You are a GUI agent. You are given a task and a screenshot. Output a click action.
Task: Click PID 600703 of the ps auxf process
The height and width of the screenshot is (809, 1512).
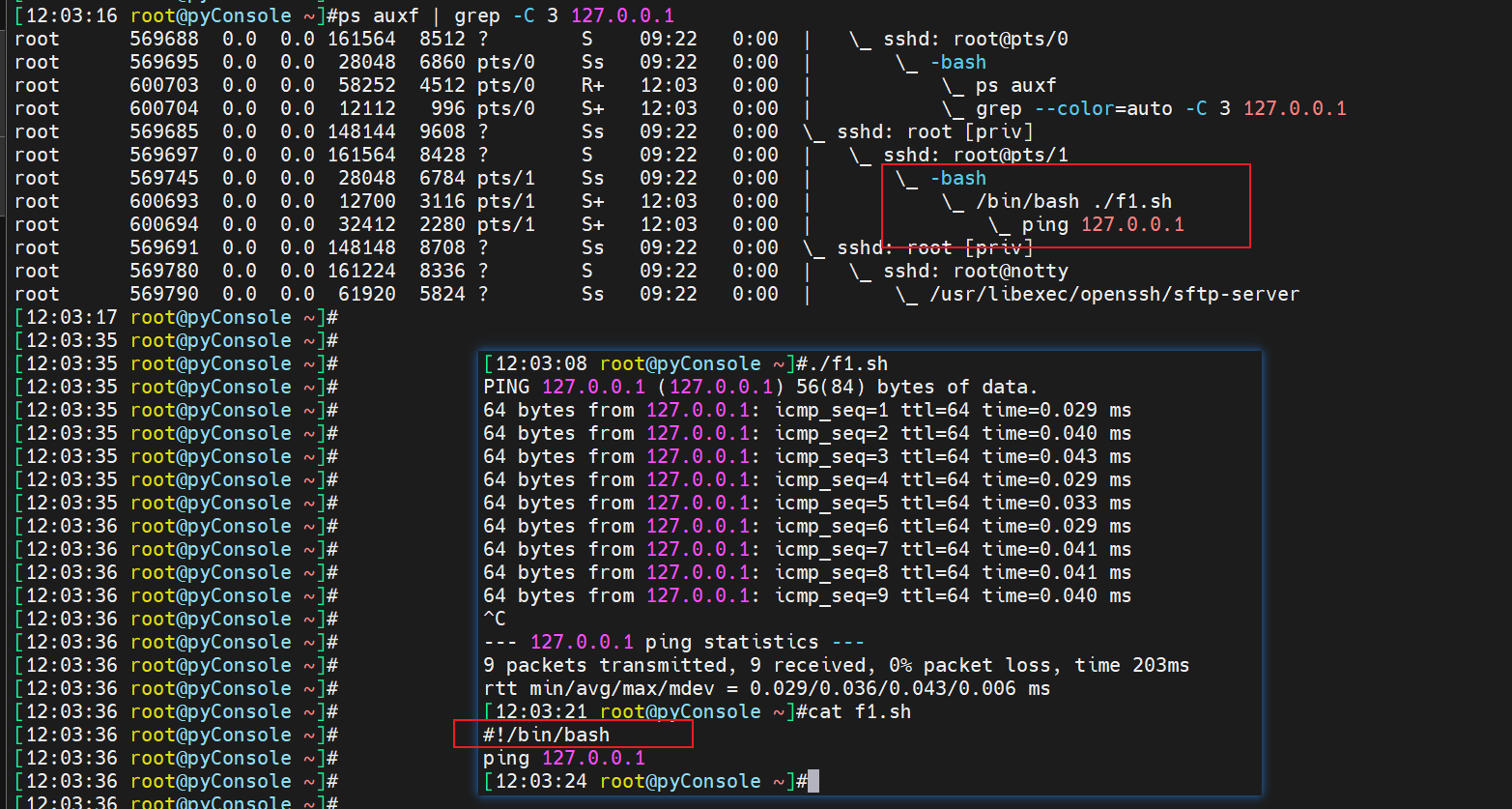click(x=164, y=85)
